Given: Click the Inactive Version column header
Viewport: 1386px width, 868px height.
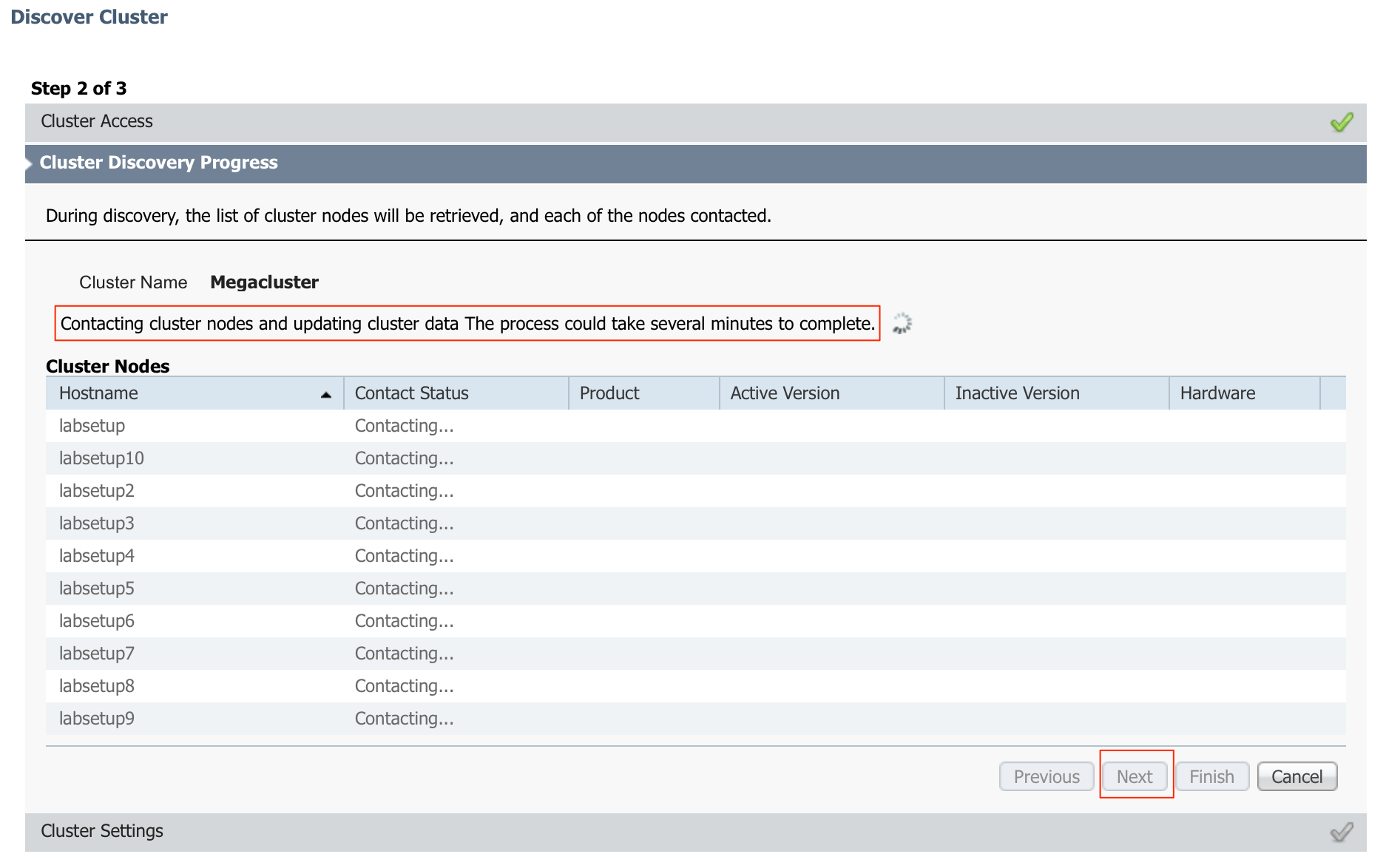Looking at the screenshot, I should tap(1057, 393).
